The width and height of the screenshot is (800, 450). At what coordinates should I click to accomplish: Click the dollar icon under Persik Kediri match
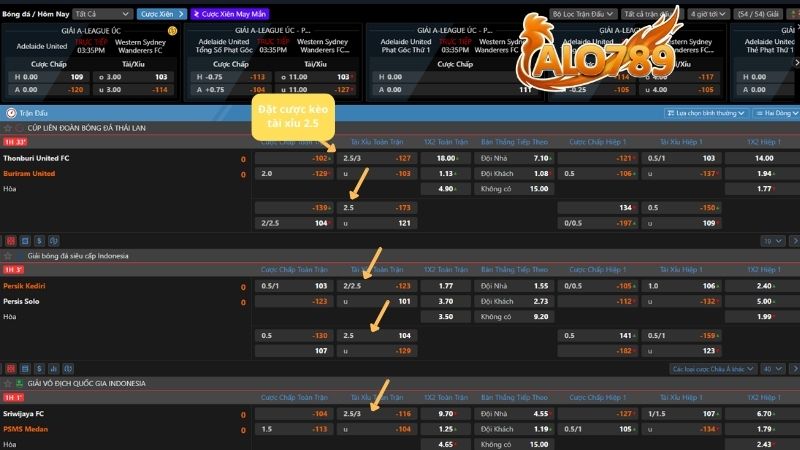pyautogui.click(x=39, y=368)
